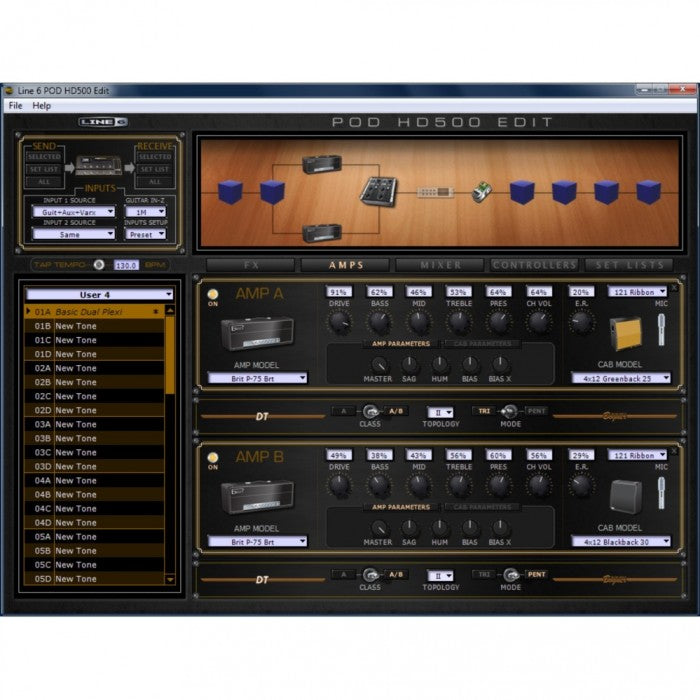
Task: Open the Input 2 Source dropdown
Action: pyautogui.click(x=74, y=234)
